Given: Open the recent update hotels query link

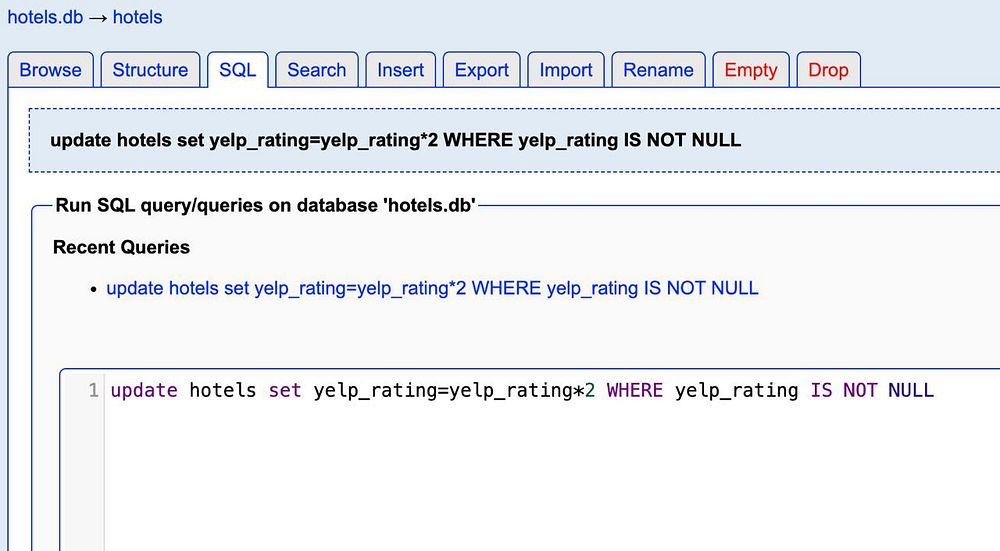Looking at the screenshot, I should pyautogui.click(x=432, y=288).
